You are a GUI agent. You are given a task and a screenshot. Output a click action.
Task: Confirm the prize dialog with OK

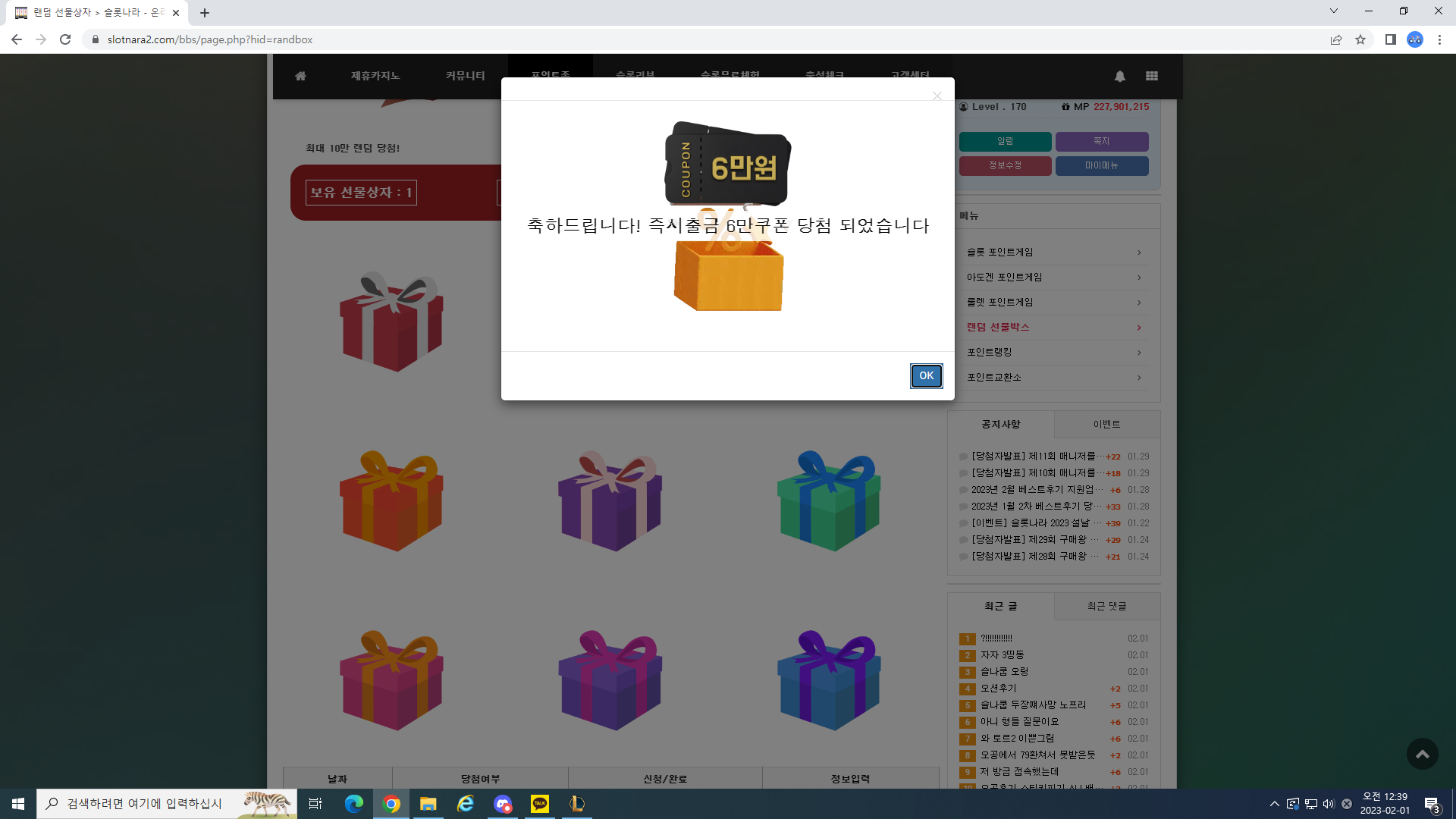927,375
